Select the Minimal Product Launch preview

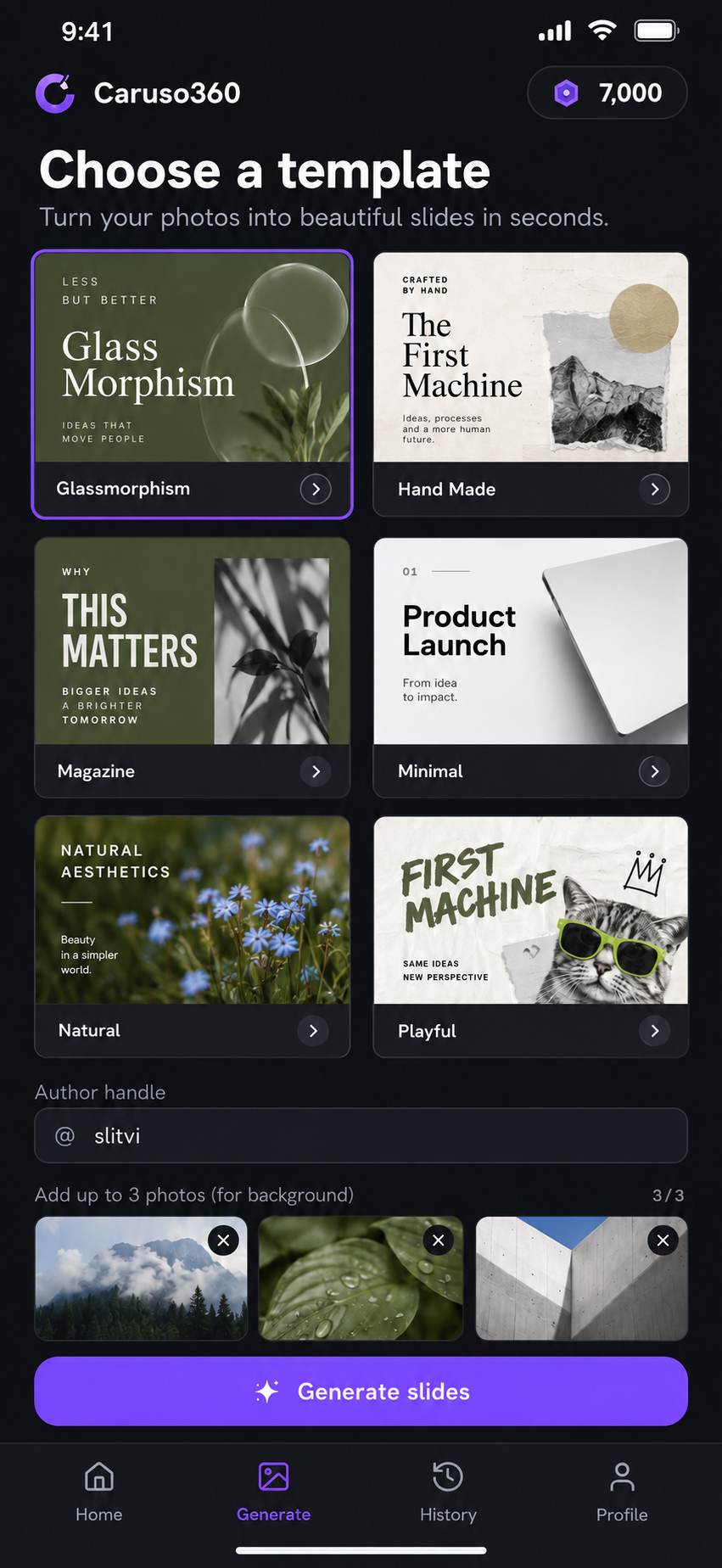(x=531, y=641)
